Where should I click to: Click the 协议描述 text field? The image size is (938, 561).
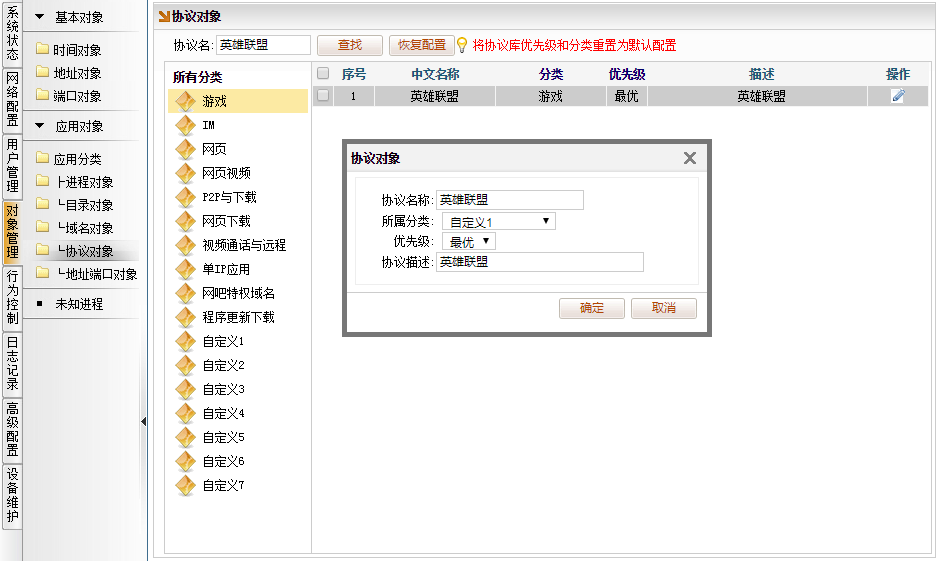pyautogui.click(x=540, y=262)
